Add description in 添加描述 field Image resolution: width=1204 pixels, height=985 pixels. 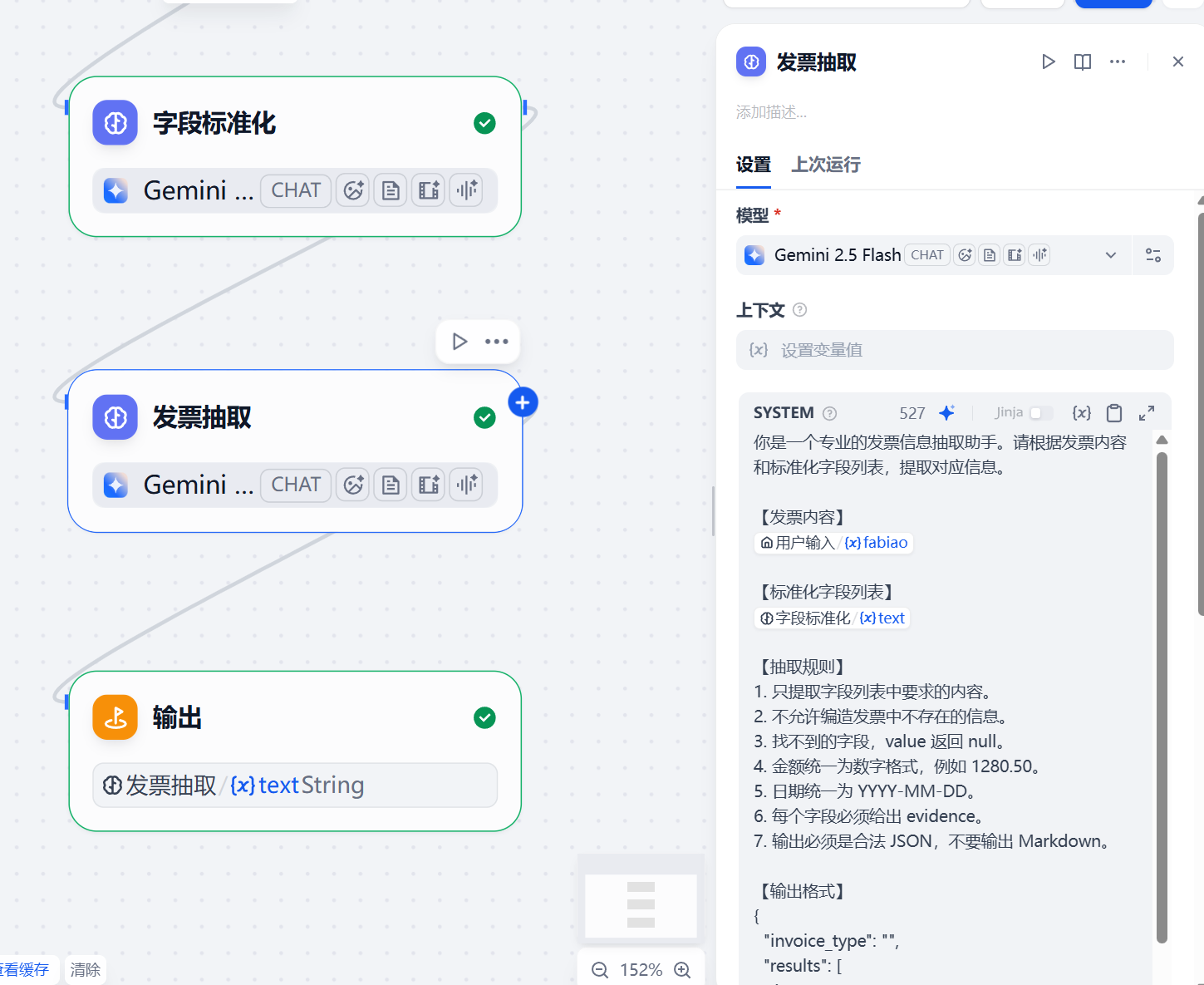(772, 112)
